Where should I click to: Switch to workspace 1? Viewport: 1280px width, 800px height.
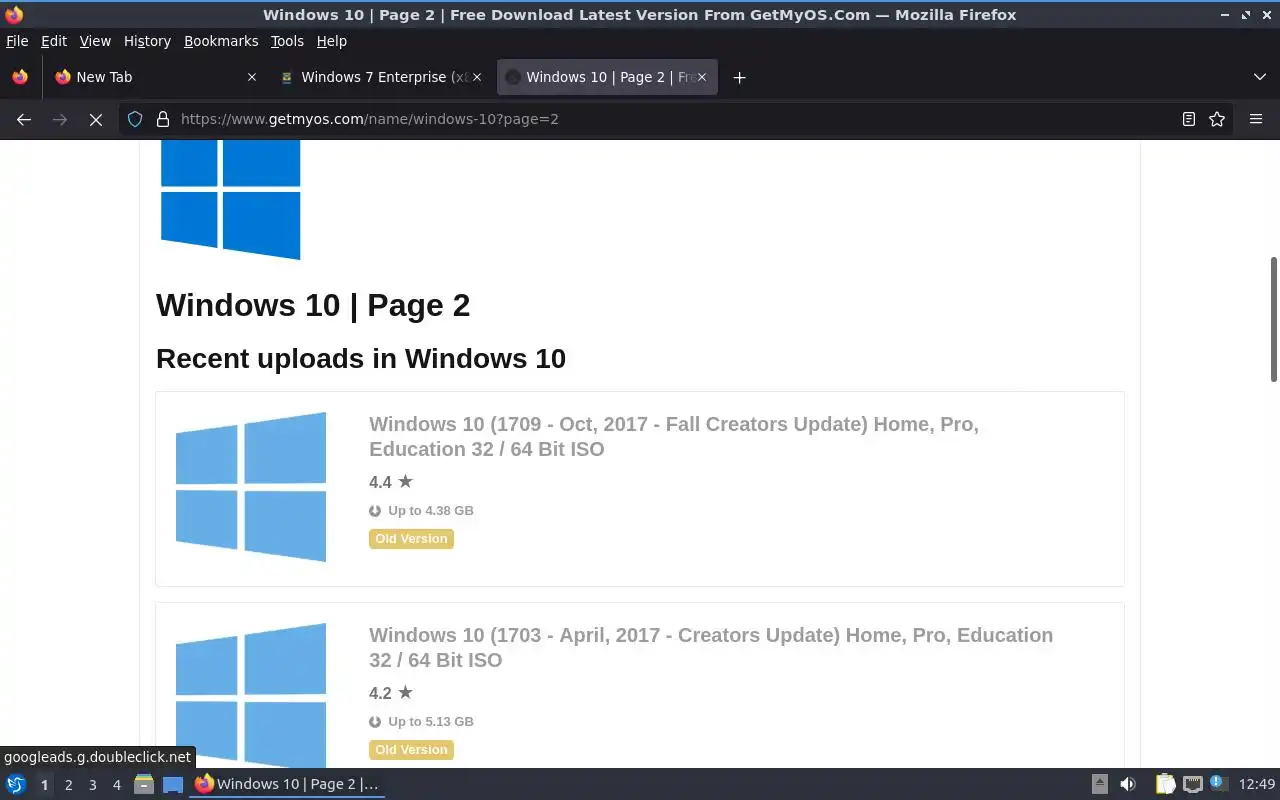tap(44, 785)
